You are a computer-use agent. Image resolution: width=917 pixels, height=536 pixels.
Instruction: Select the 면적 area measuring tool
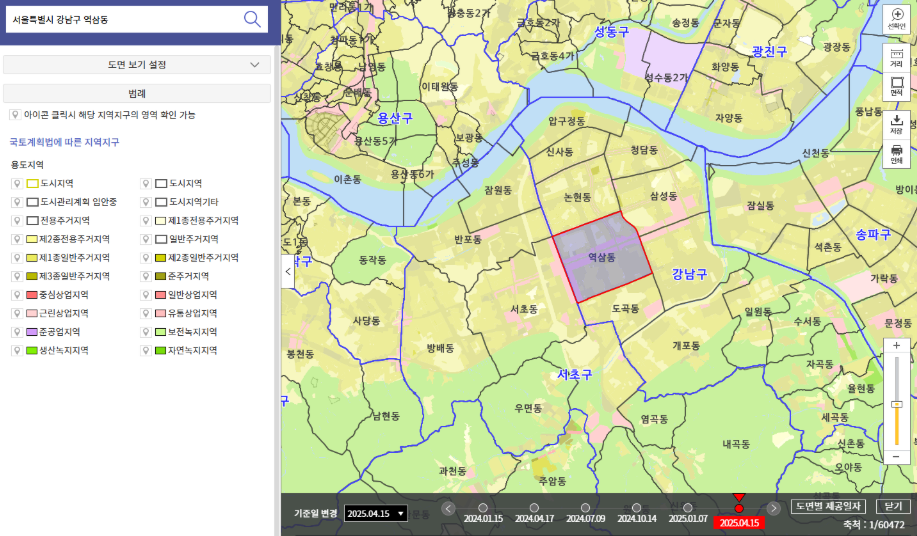tap(896, 87)
